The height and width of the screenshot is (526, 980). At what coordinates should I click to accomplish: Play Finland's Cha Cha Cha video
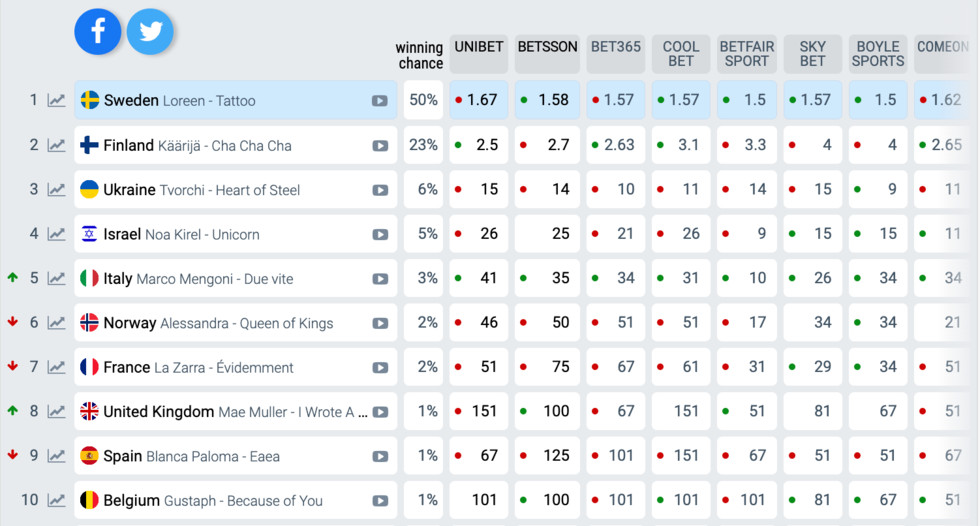(x=380, y=146)
